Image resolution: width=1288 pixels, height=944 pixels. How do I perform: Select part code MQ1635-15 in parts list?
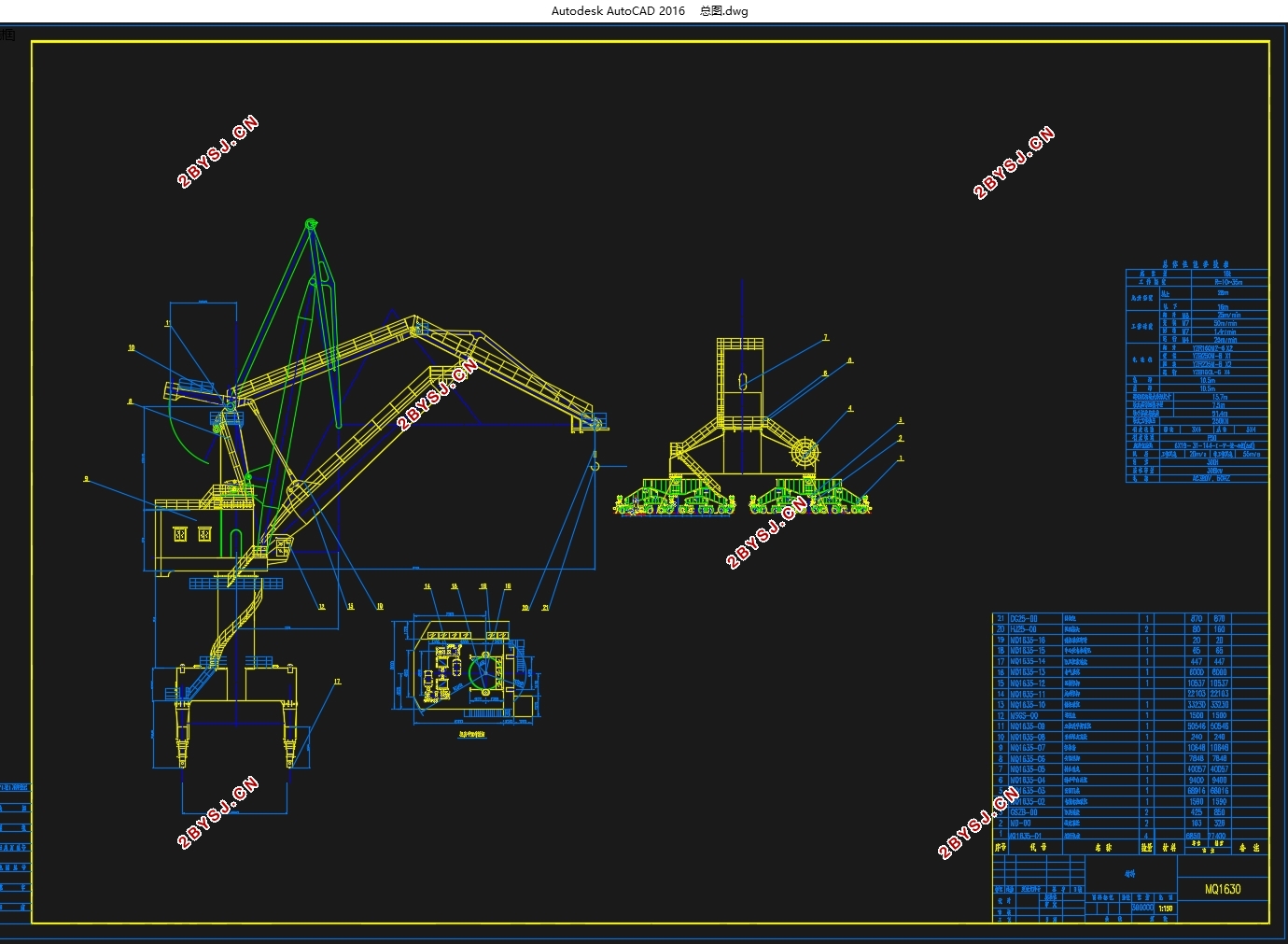[x=1028, y=651]
